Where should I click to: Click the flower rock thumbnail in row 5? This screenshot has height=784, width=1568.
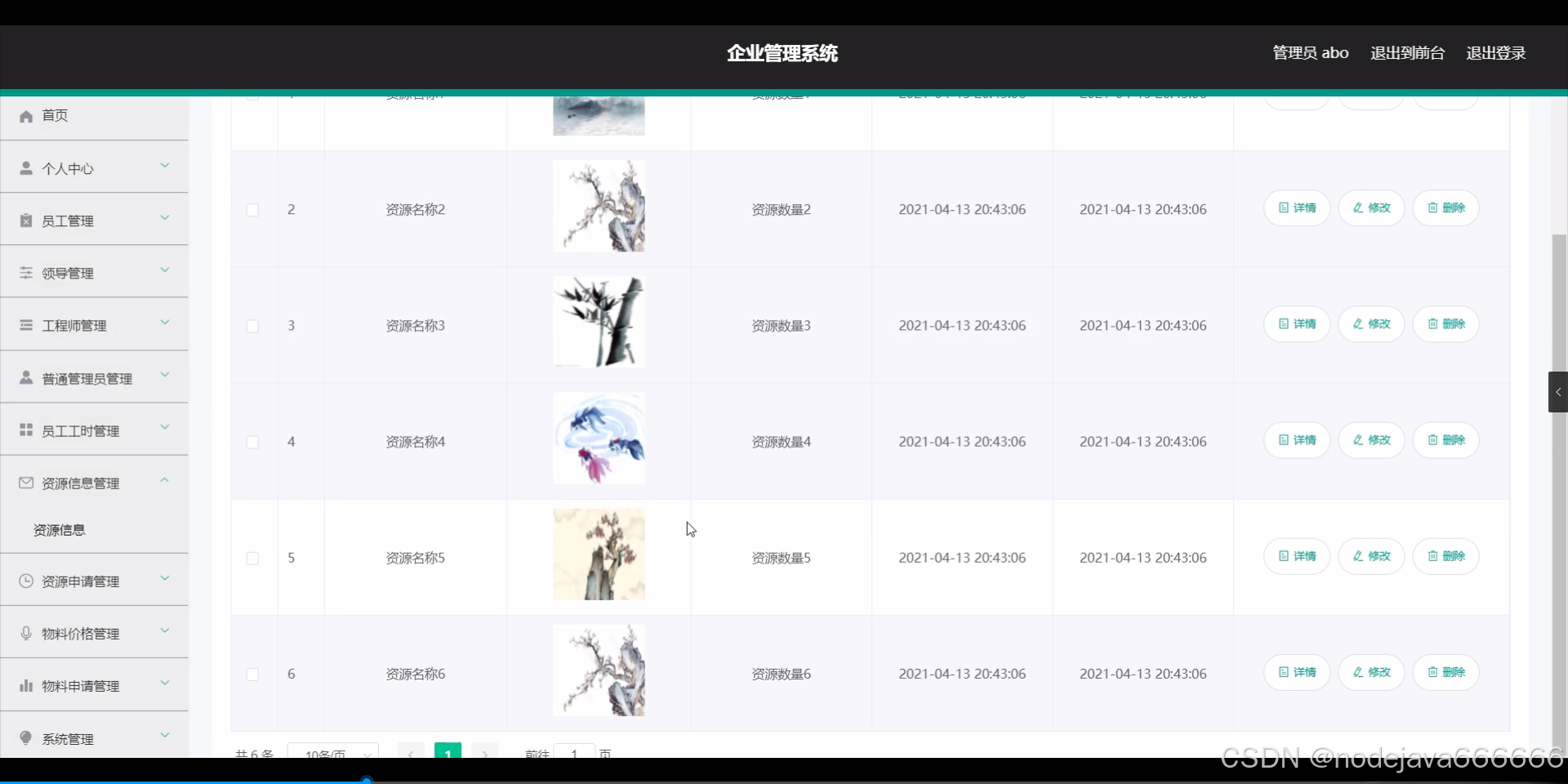point(599,555)
